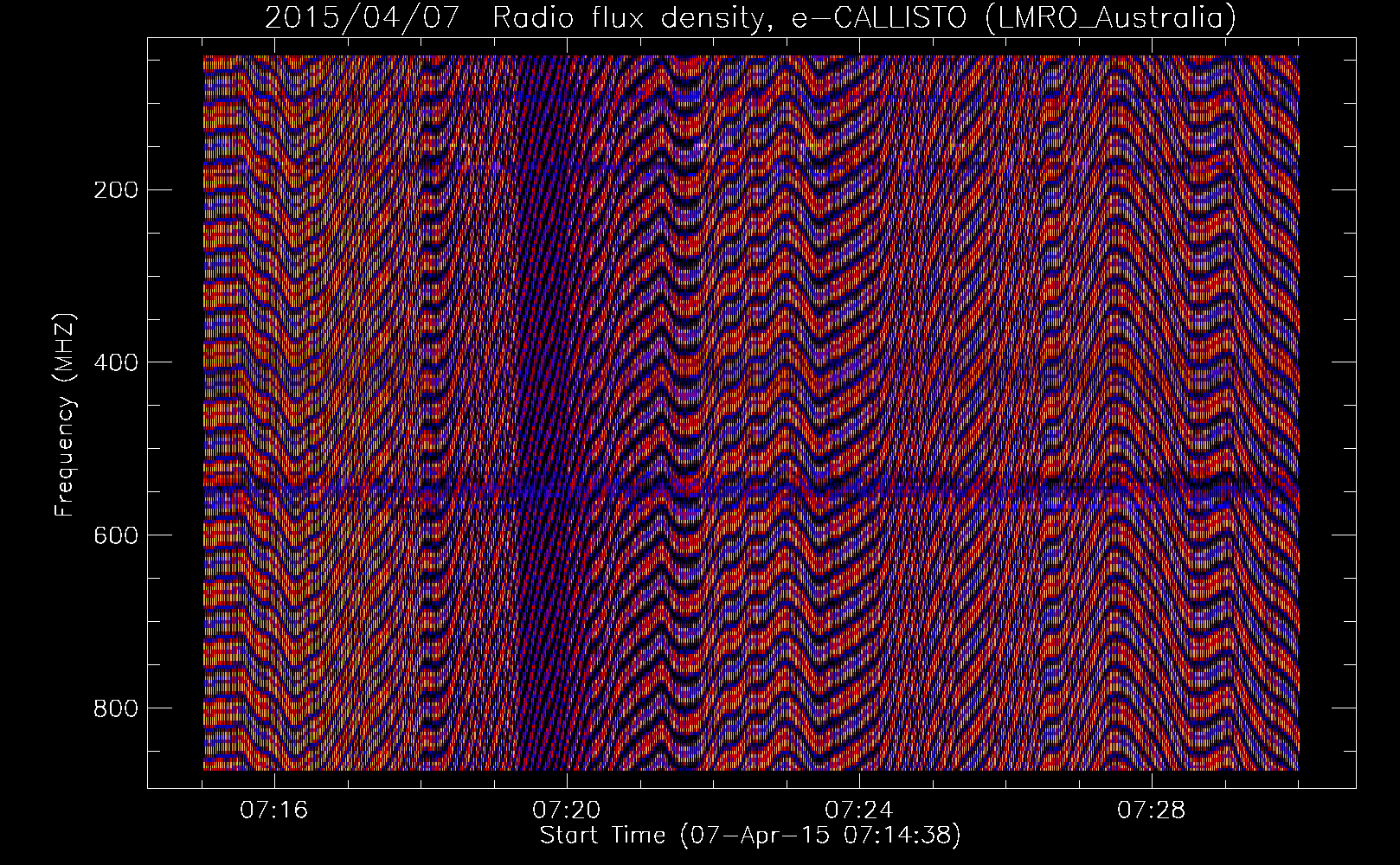Click the 07:28 time tick label

click(x=1152, y=811)
